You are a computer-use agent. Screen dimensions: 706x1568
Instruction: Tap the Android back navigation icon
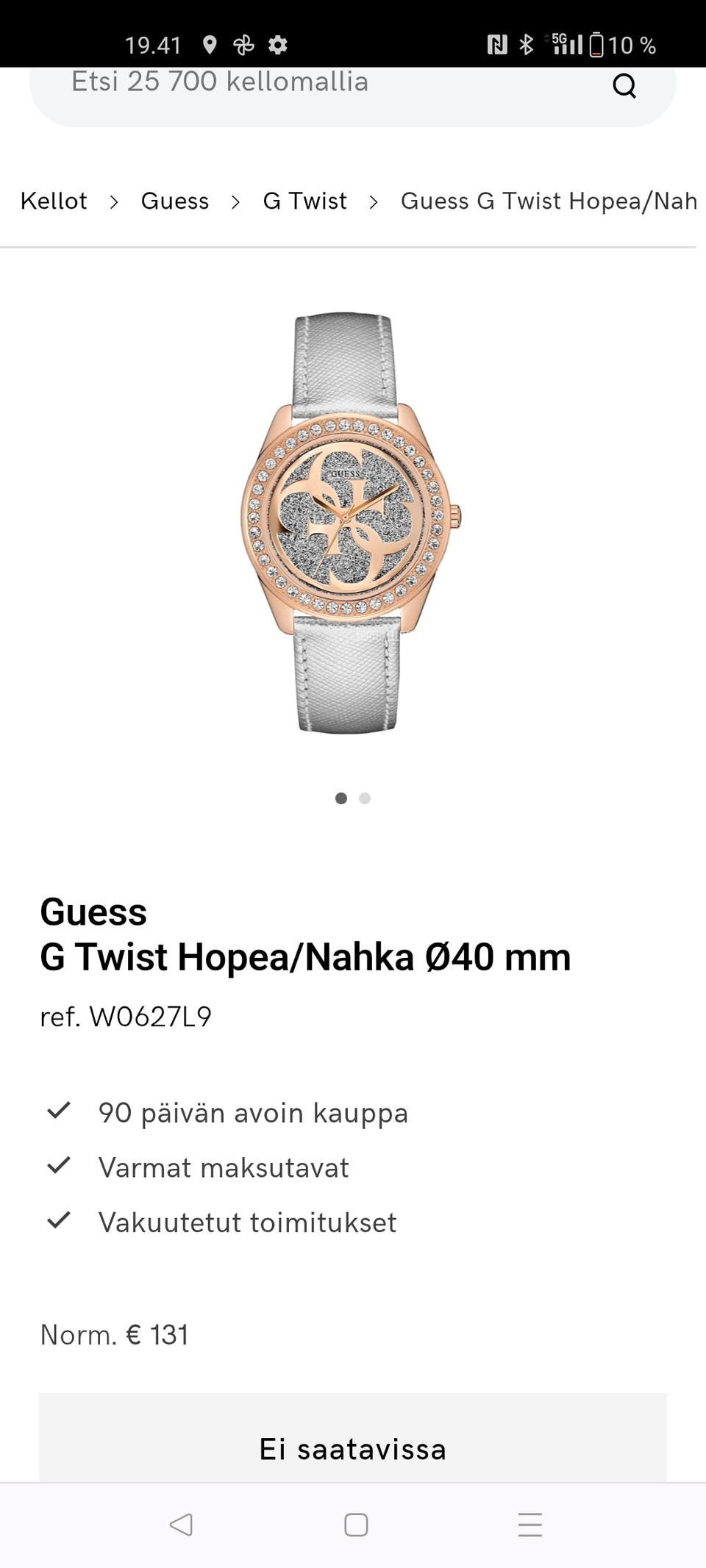click(x=181, y=1524)
